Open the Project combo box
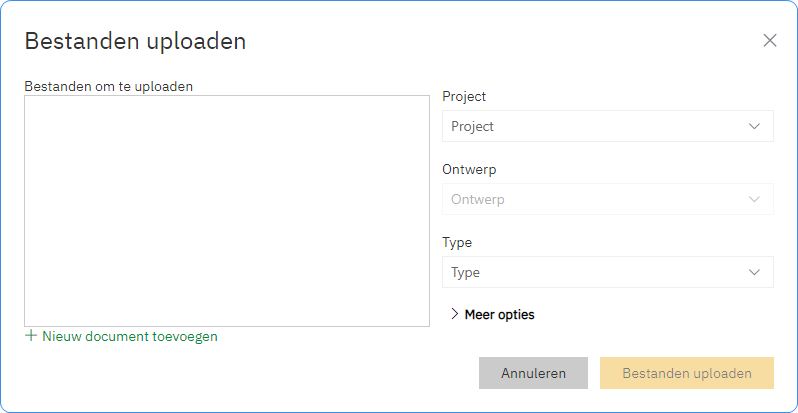Screen dimensions: 798x413 (x=607, y=126)
